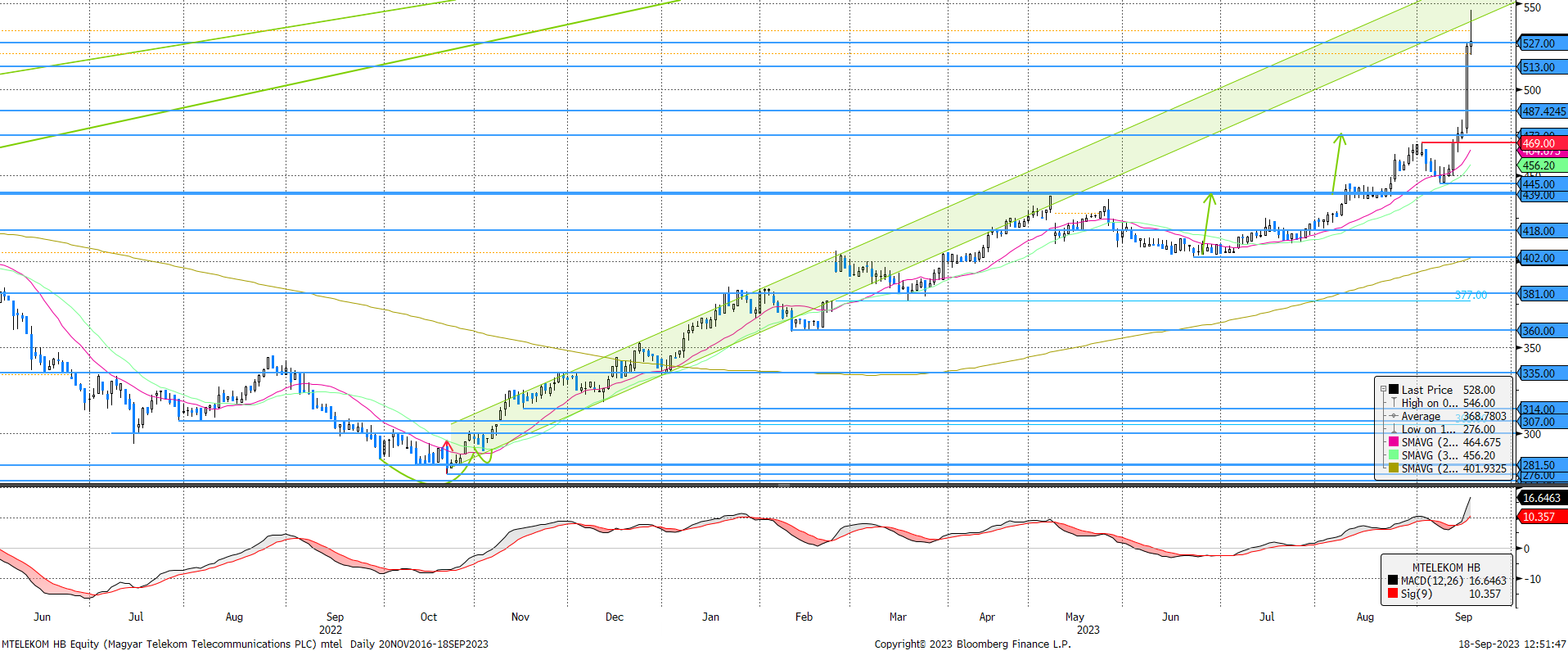Viewport: 1568px width, 651px height.
Task: Click the 550 price axis label
Action: pyautogui.click(x=1532, y=7)
